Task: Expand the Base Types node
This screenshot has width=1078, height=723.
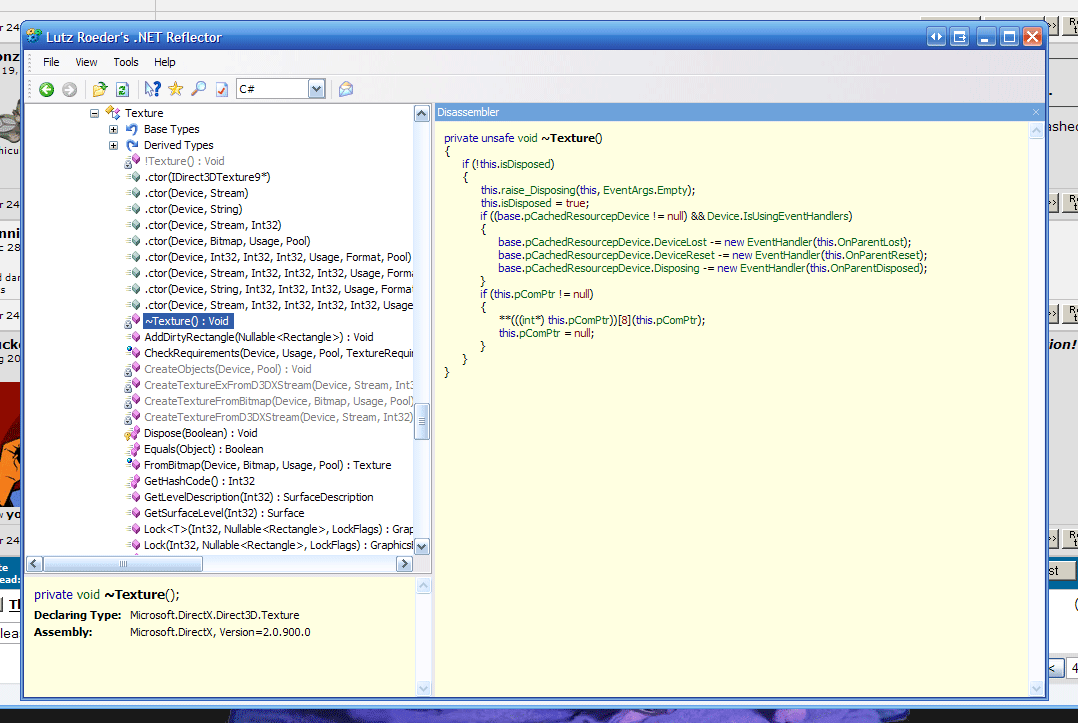Action: tap(113, 129)
